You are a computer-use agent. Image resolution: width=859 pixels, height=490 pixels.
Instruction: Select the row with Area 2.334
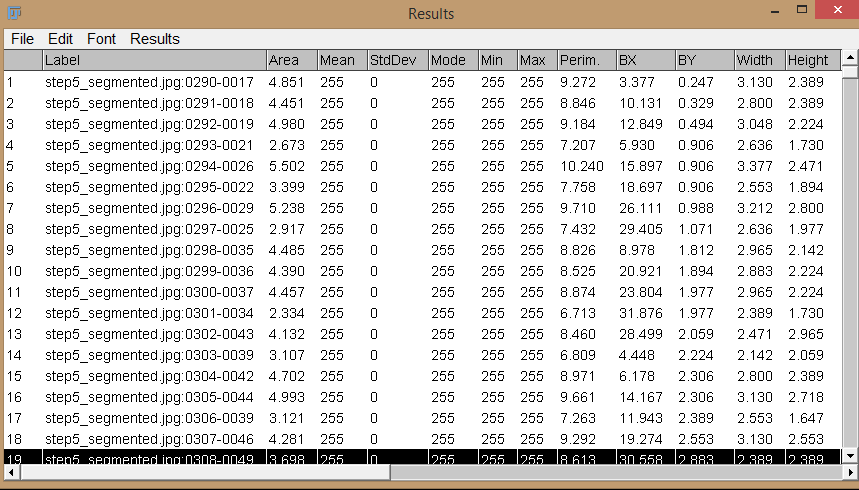coord(150,313)
